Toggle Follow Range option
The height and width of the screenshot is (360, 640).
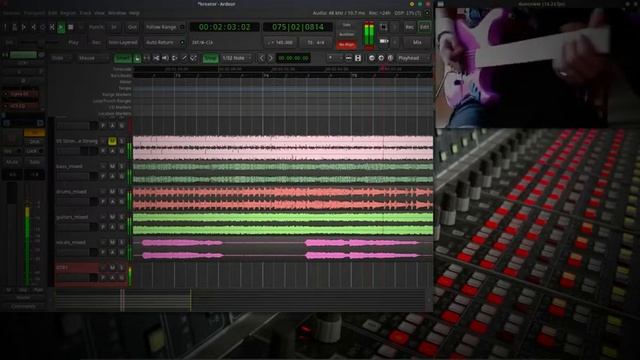point(164,27)
